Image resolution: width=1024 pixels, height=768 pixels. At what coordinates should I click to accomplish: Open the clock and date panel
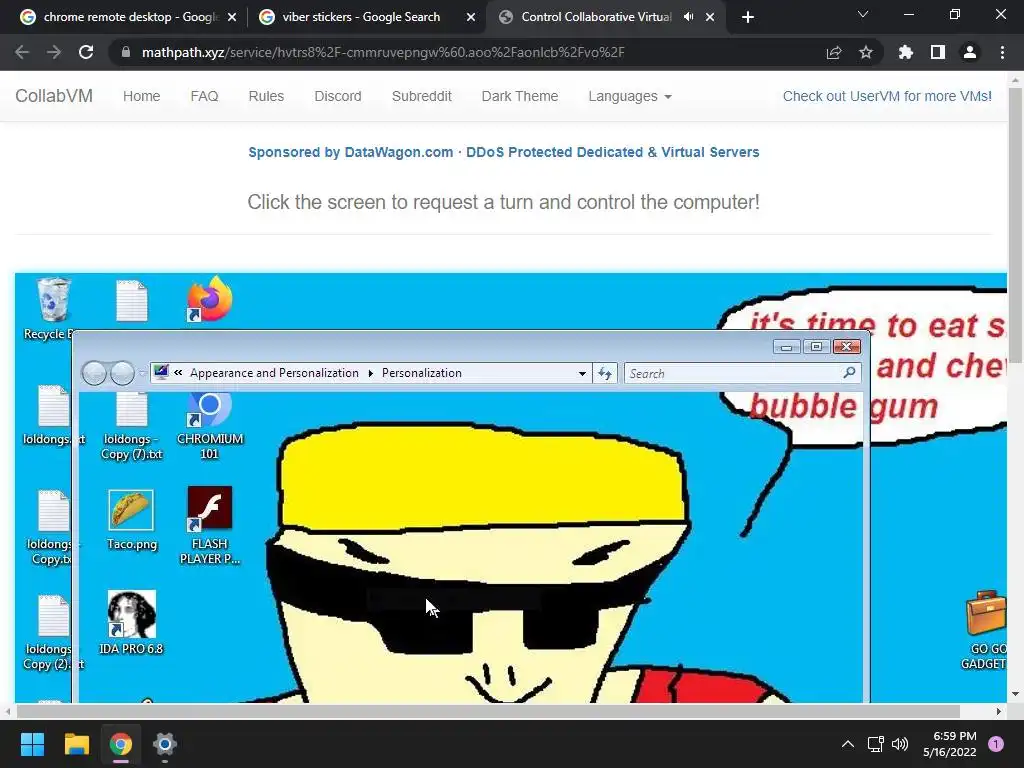pos(950,744)
